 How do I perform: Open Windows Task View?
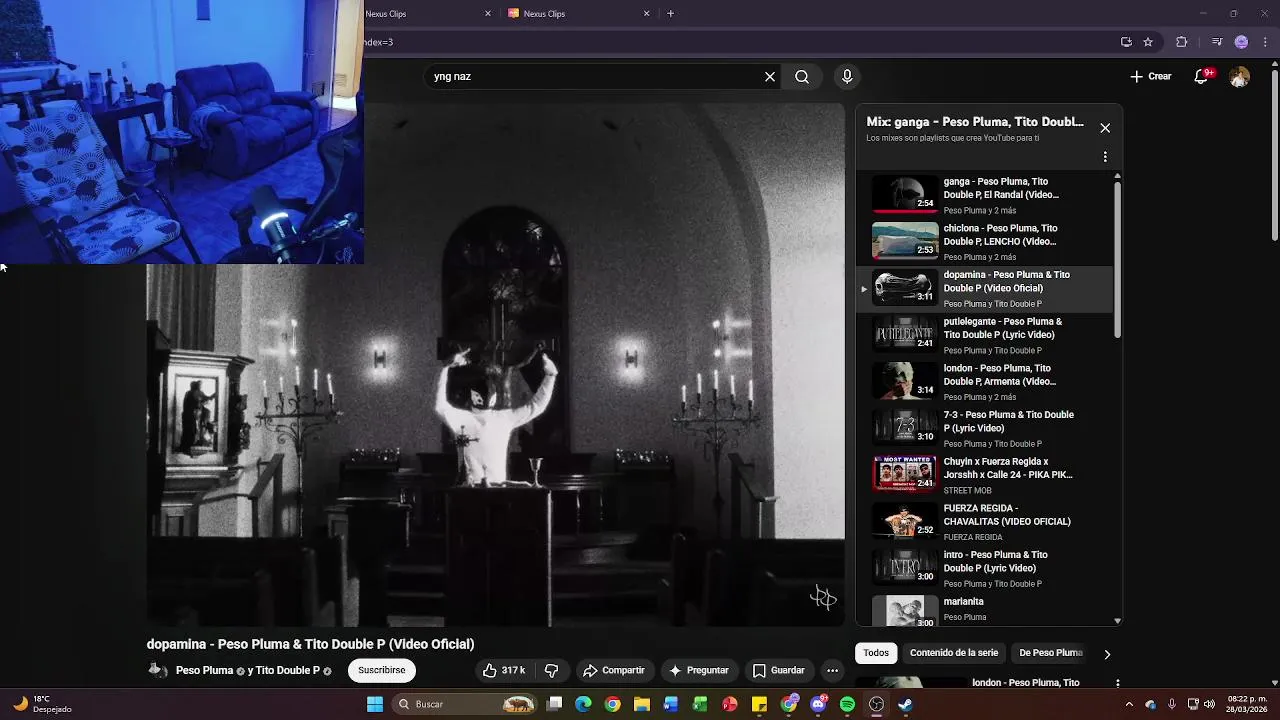555,704
